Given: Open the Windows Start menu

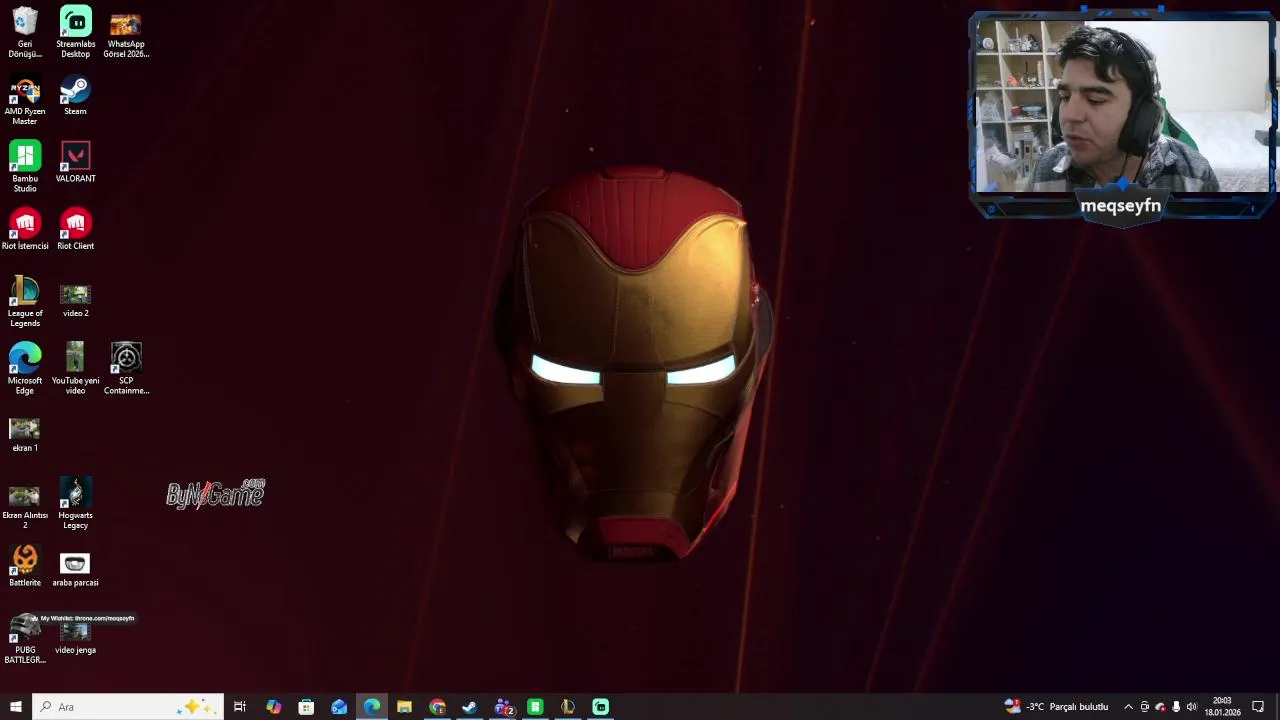Looking at the screenshot, I should coord(16,707).
